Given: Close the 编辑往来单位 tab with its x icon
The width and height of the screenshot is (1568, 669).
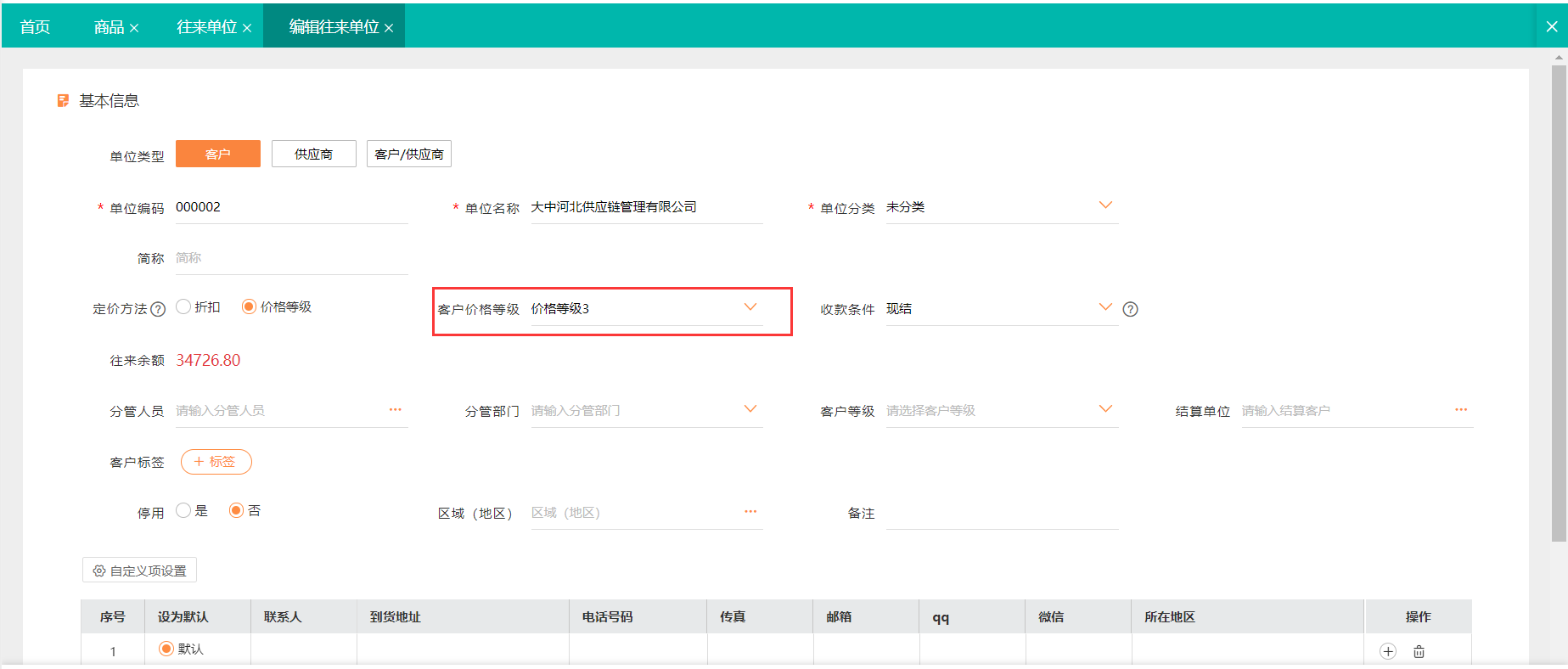Looking at the screenshot, I should 389,28.
